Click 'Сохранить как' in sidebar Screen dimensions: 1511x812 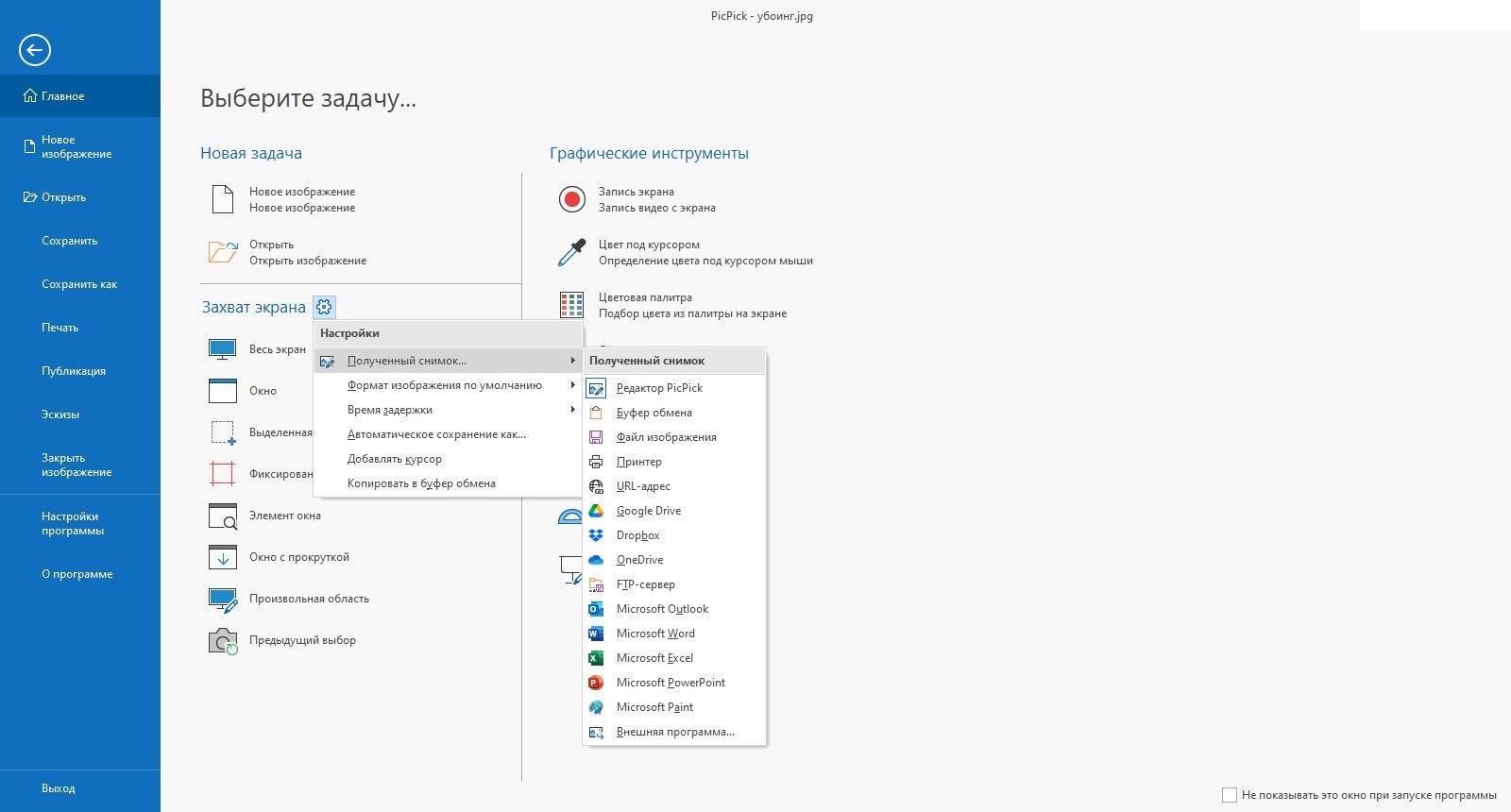tap(79, 284)
